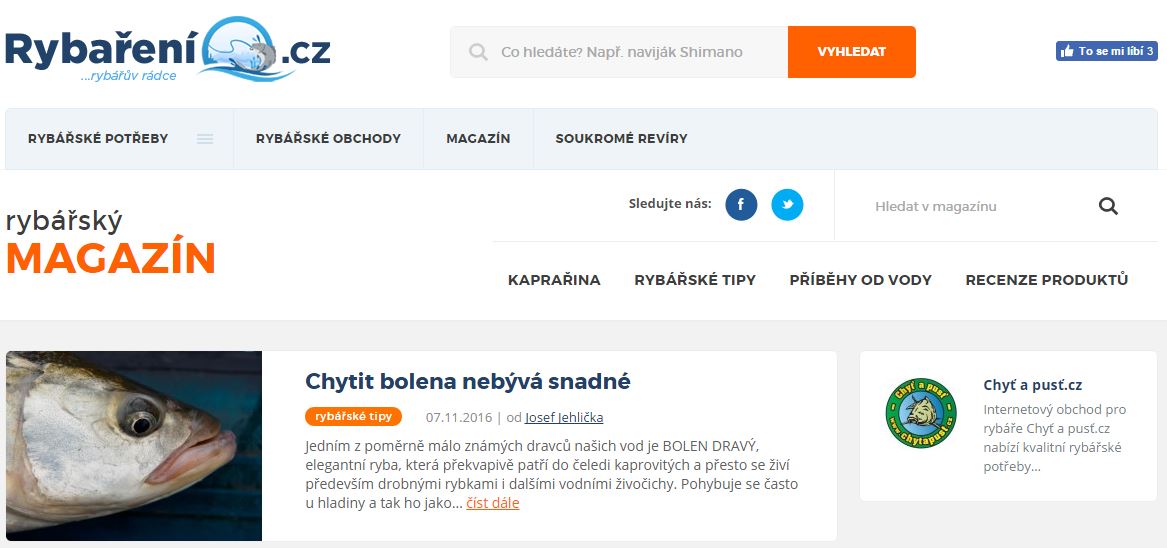The width and height of the screenshot is (1167, 548).
Task: Click the Facebook like button 'To se mi líbí'
Action: coord(1106,51)
